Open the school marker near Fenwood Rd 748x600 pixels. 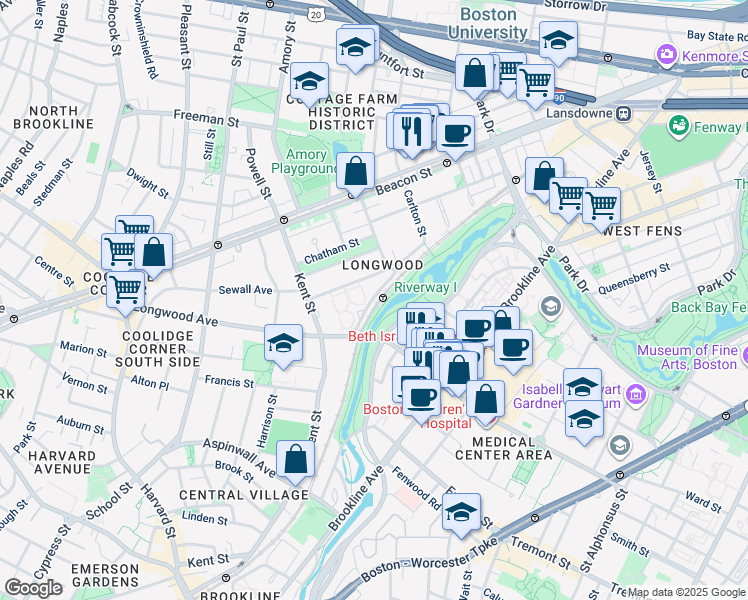tap(461, 514)
